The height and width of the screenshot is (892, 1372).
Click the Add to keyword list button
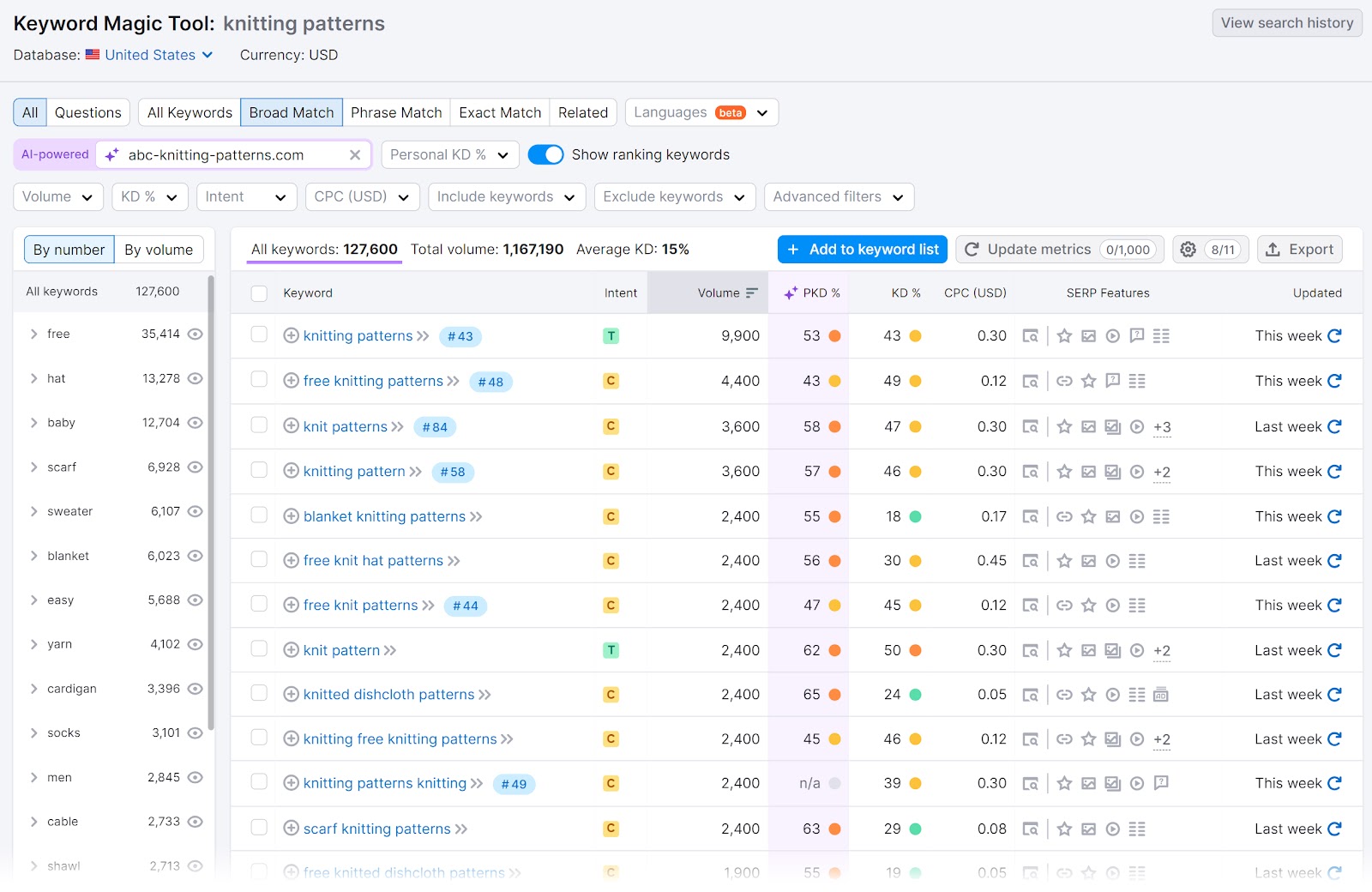(862, 250)
